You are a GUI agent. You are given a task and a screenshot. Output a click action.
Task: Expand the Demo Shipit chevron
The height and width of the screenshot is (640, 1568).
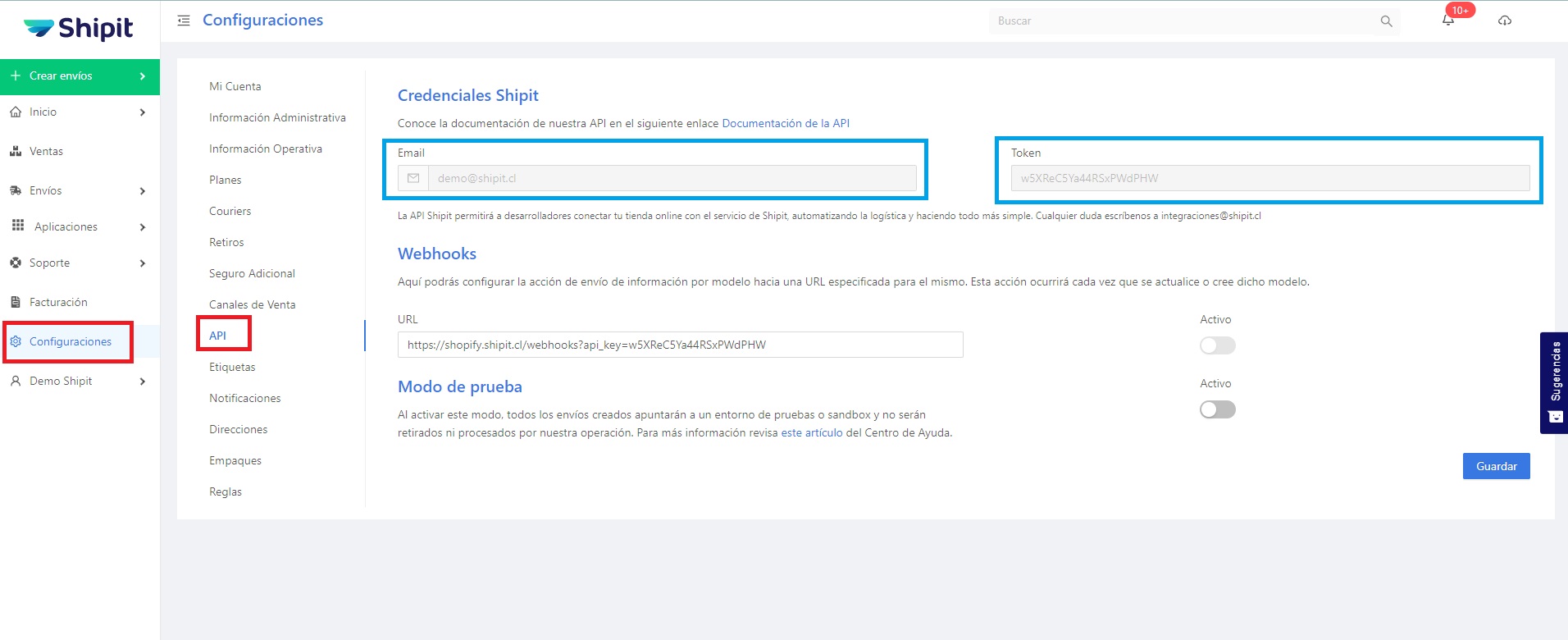click(143, 382)
